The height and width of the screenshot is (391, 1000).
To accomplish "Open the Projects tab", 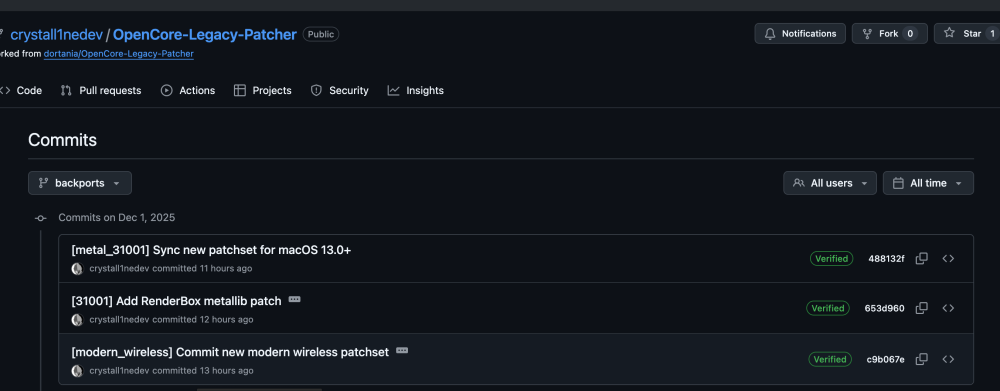I will point(263,91).
